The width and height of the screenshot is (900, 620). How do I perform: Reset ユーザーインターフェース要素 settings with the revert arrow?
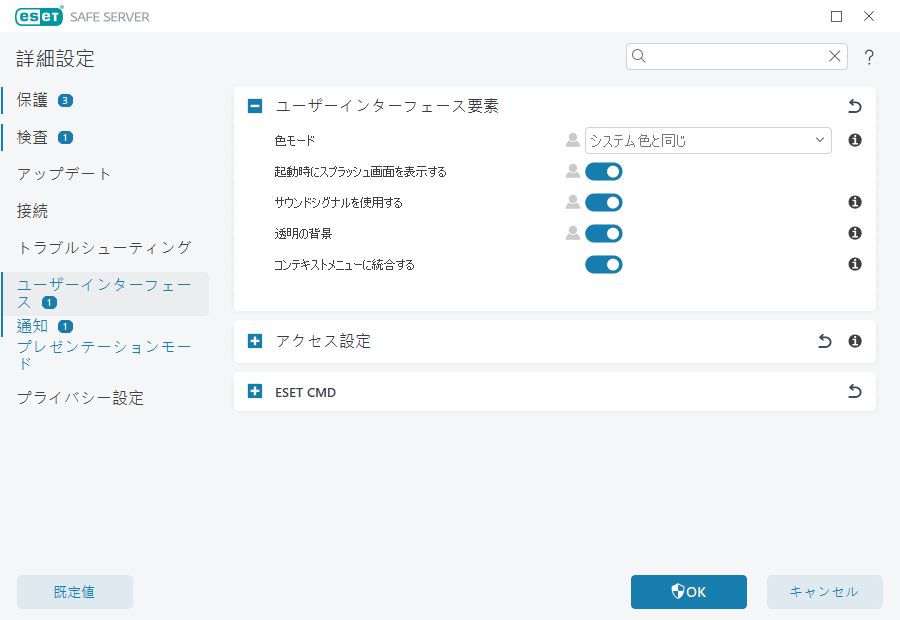coord(854,105)
